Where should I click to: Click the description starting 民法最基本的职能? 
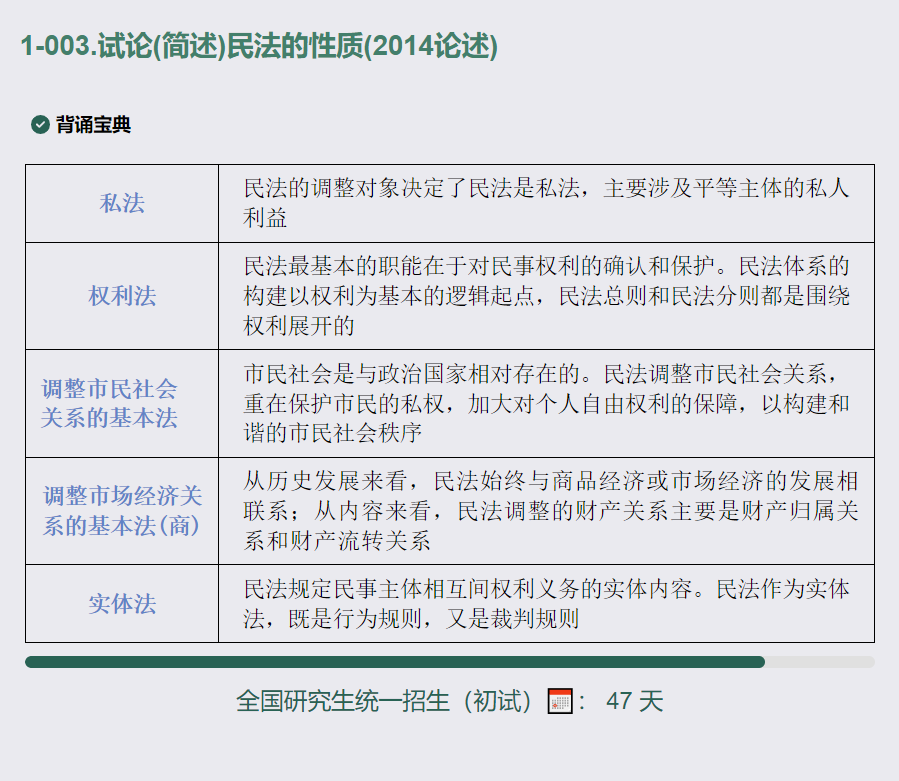click(x=546, y=296)
